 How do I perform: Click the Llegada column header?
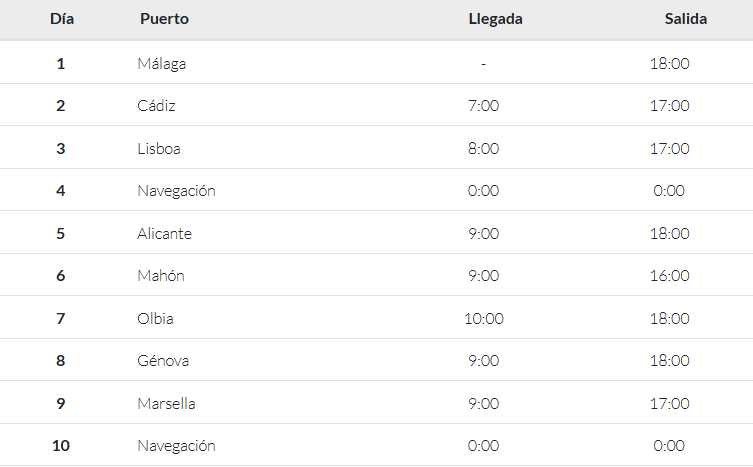495,19
